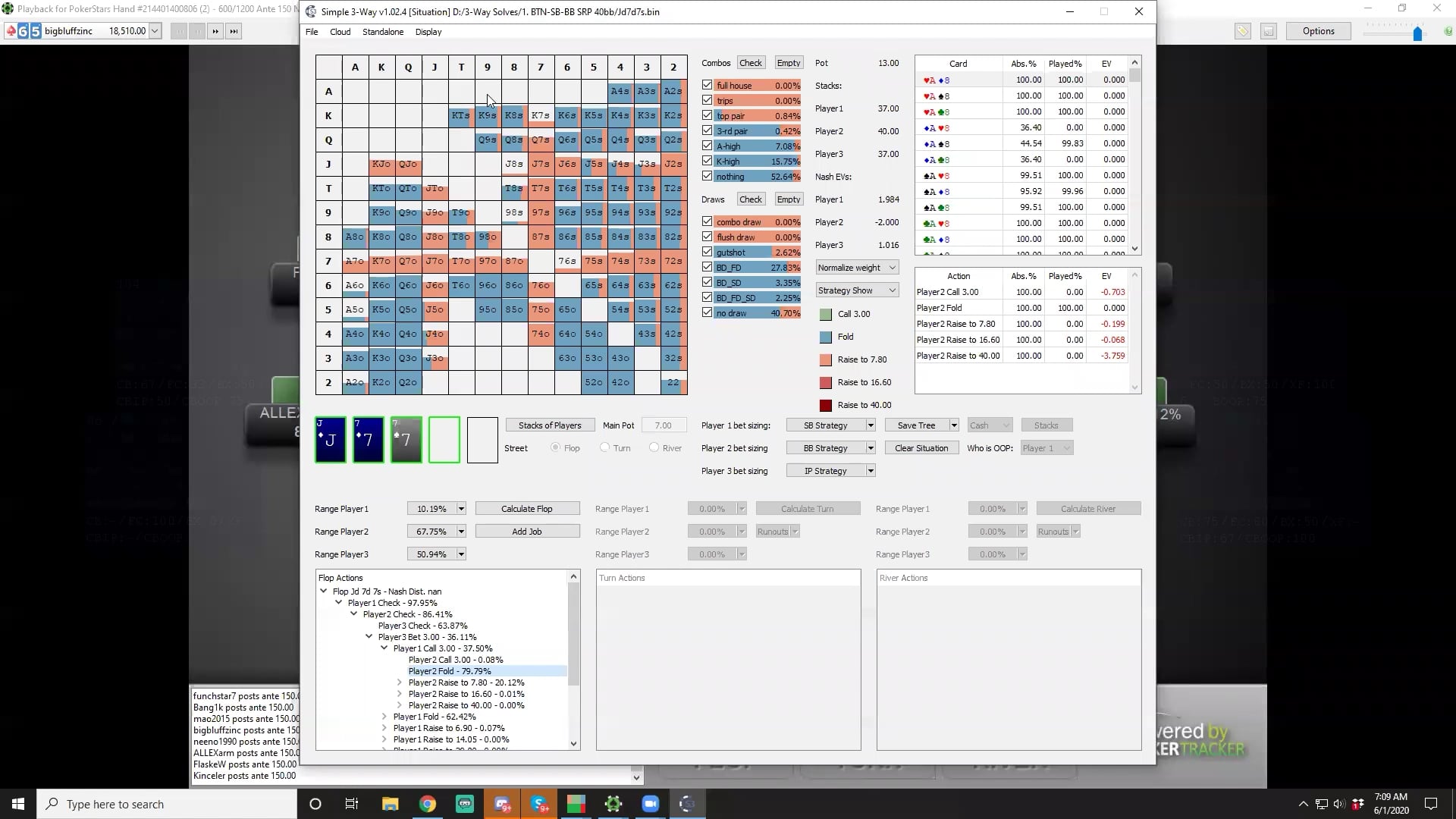
Task: Open Zoom from the taskbar
Action: coord(650,804)
